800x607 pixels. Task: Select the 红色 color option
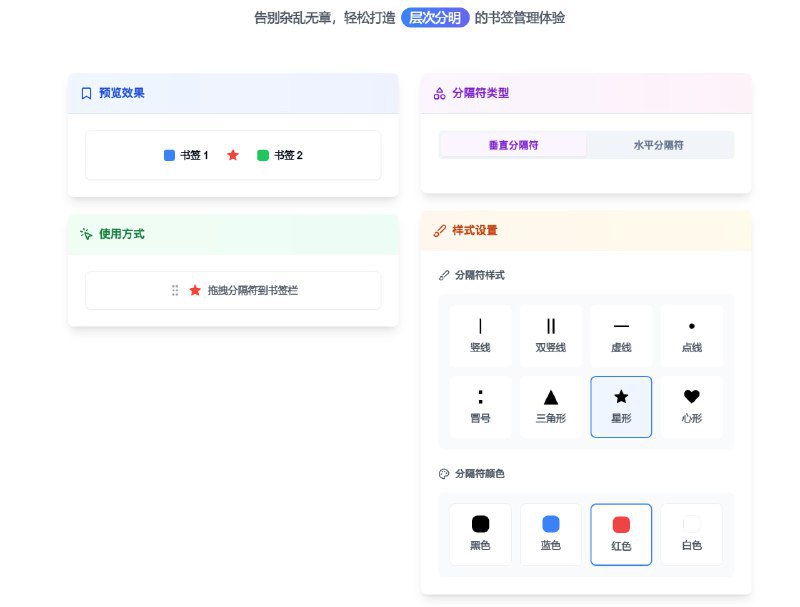621,534
